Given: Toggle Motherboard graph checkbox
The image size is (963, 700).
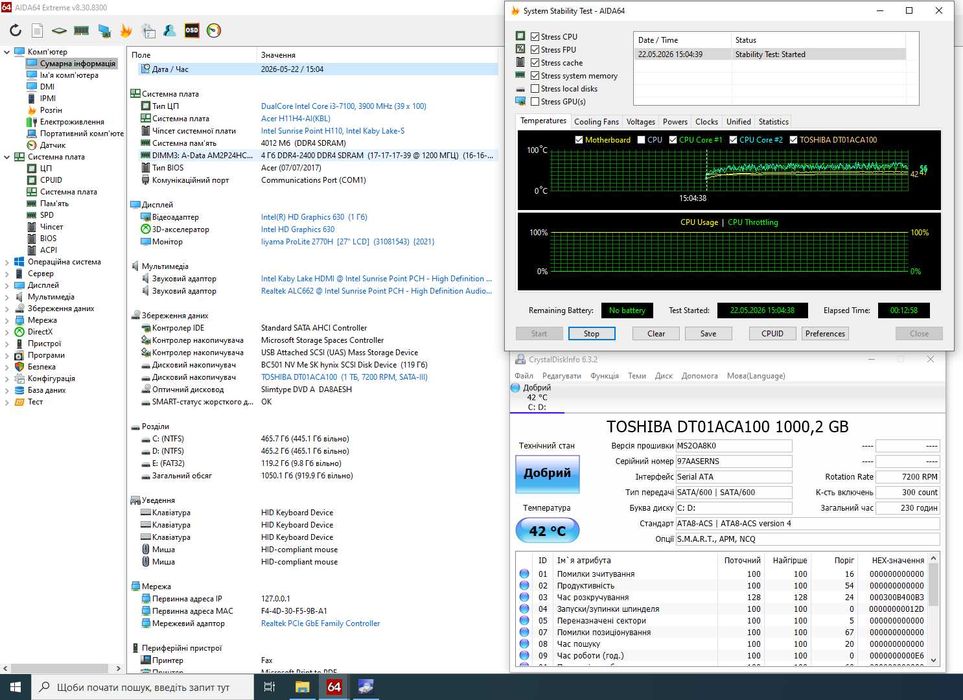Looking at the screenshot, I should pos(579,140).
